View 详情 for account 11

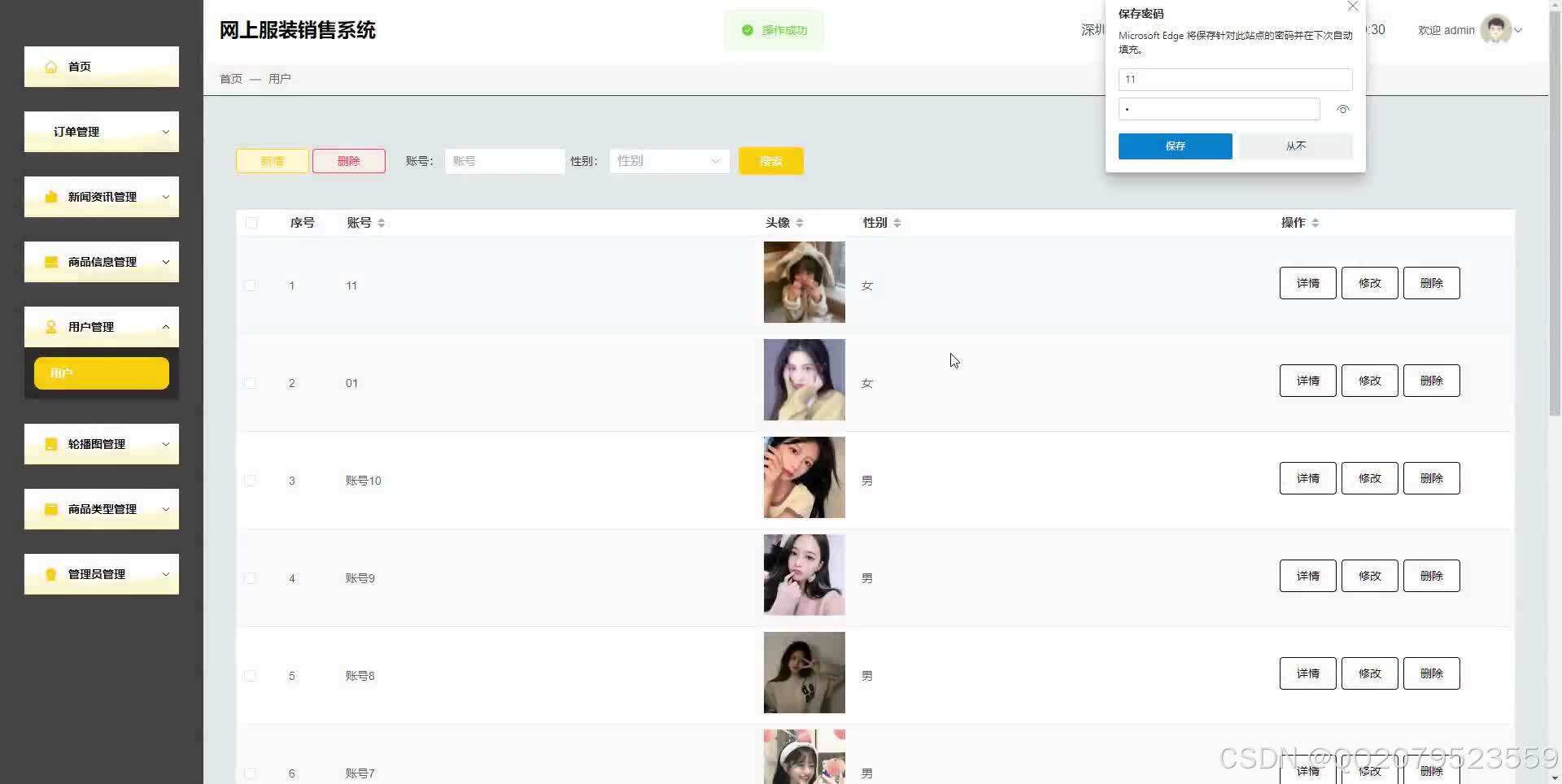click(x=1308, y=283)
